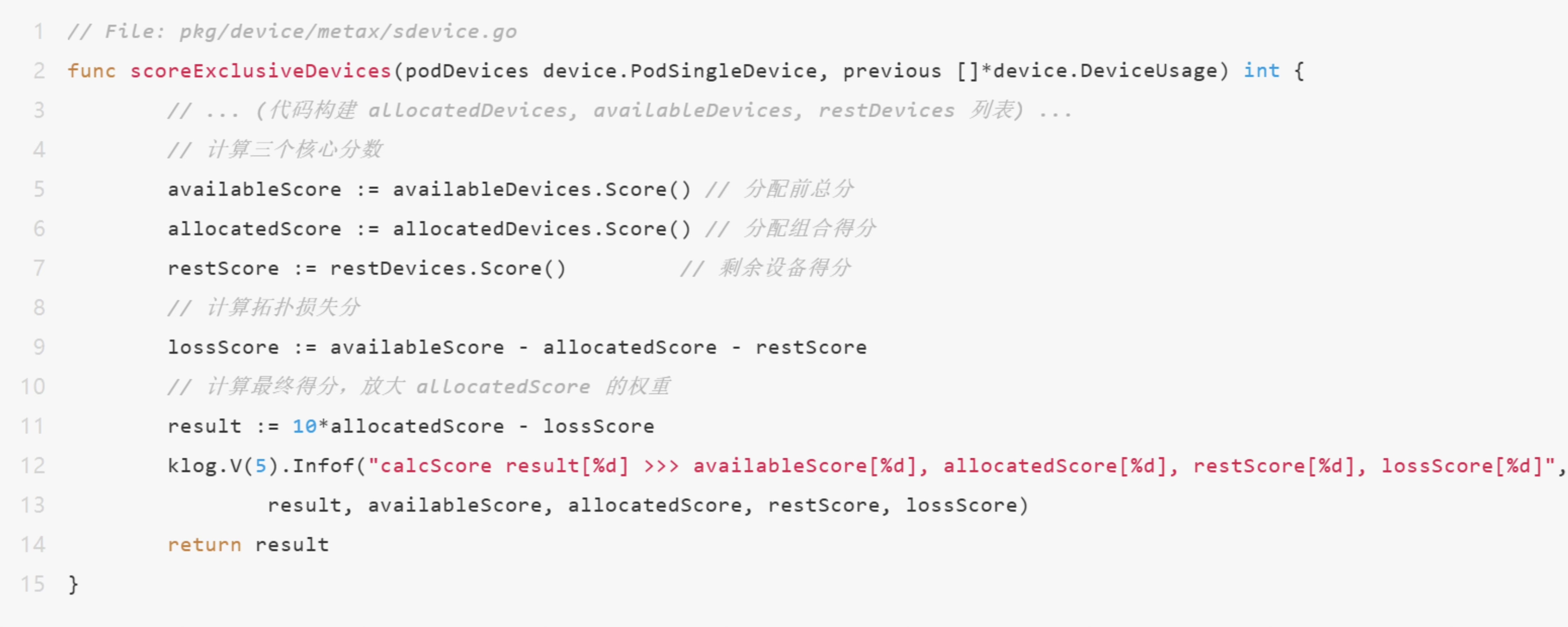Click lossScore declaration on line 9
The image size is (1568, 627).
[x=223, y=347]
